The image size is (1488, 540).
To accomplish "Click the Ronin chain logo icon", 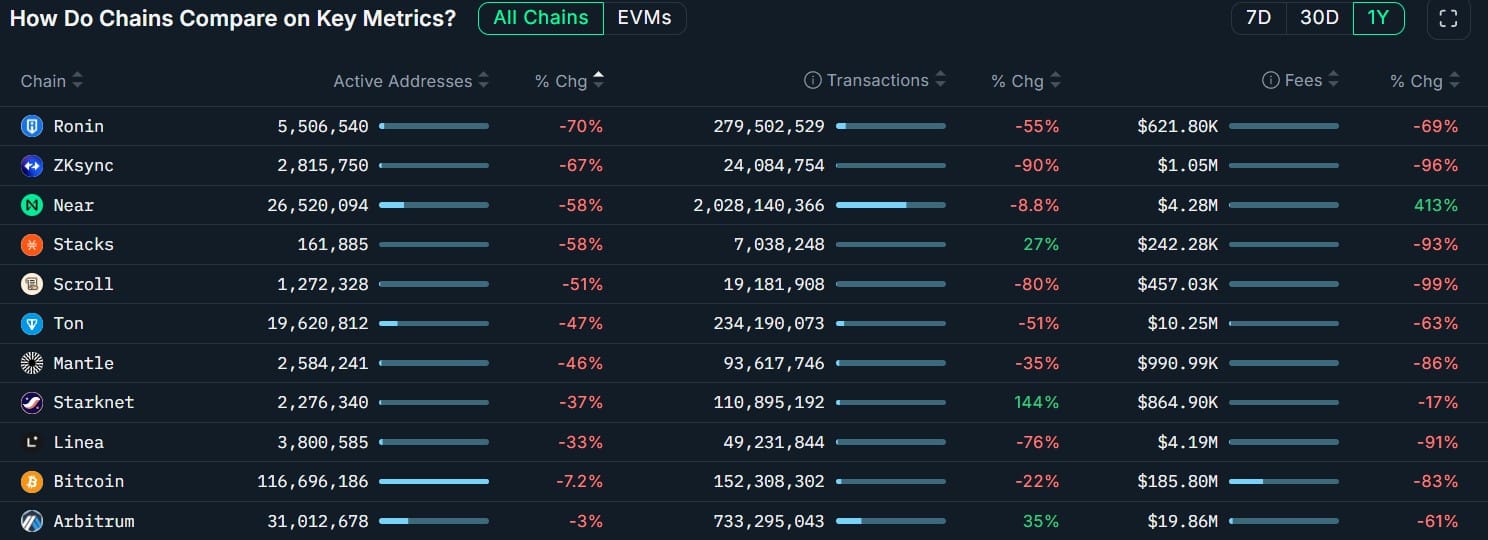I will point(32,126).
